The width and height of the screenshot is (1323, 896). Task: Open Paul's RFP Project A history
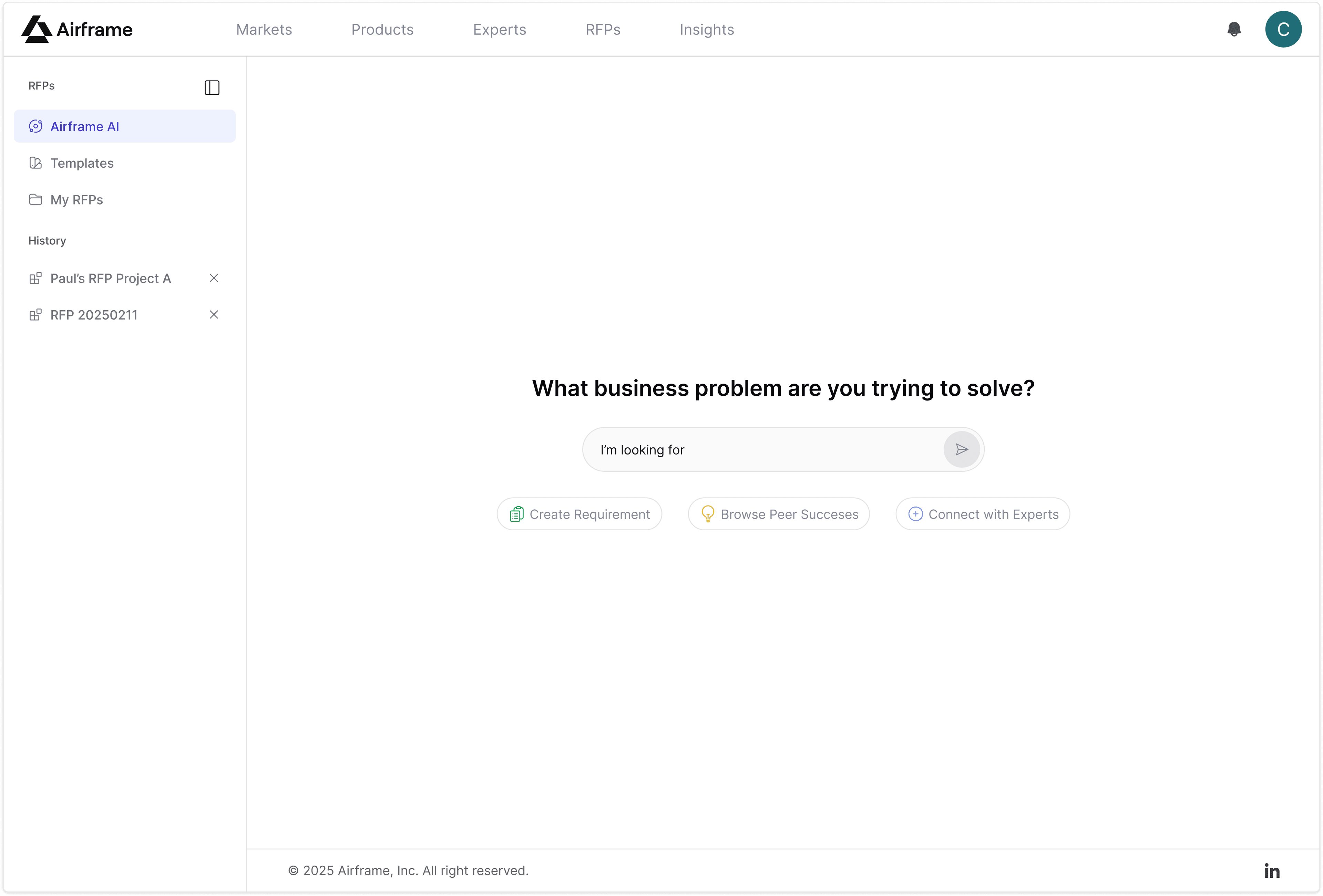pyautogui.click(x=111, y=278)
